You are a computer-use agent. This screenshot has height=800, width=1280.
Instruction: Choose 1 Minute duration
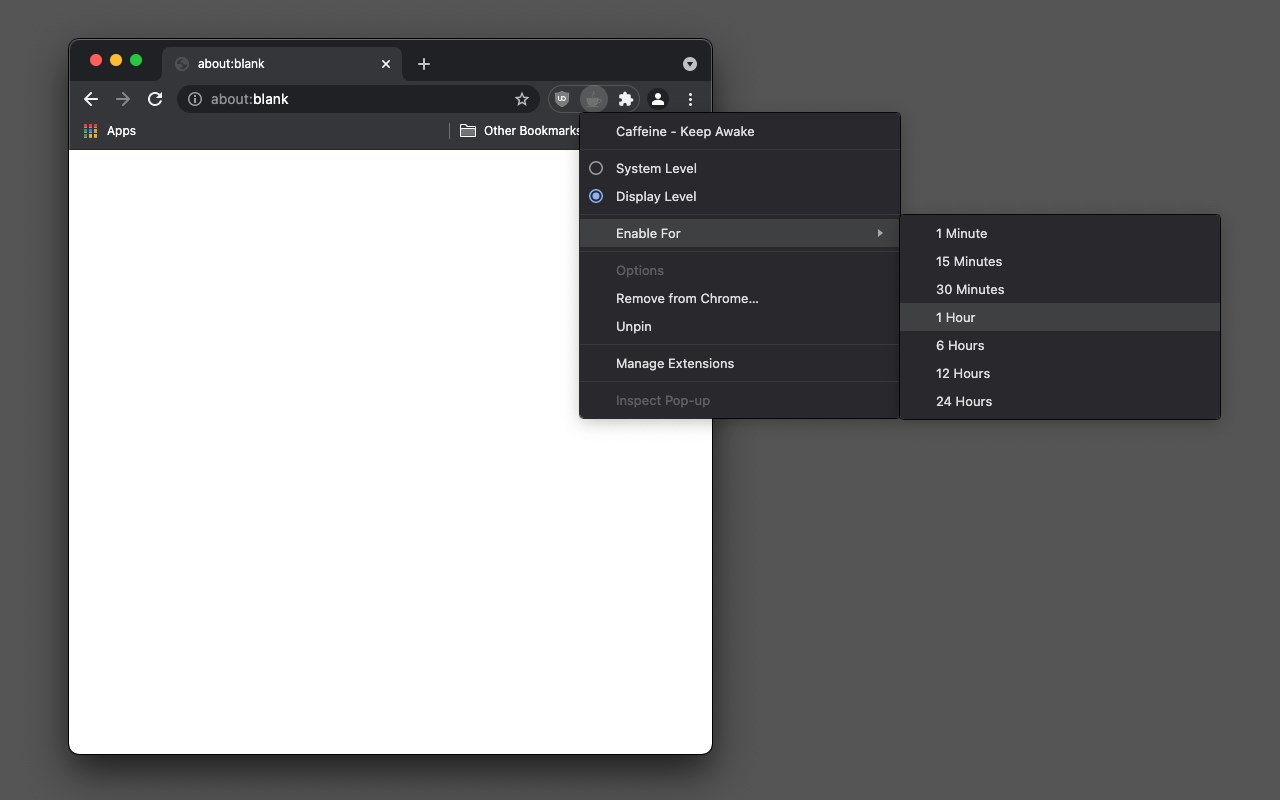tap(1060, 233)
